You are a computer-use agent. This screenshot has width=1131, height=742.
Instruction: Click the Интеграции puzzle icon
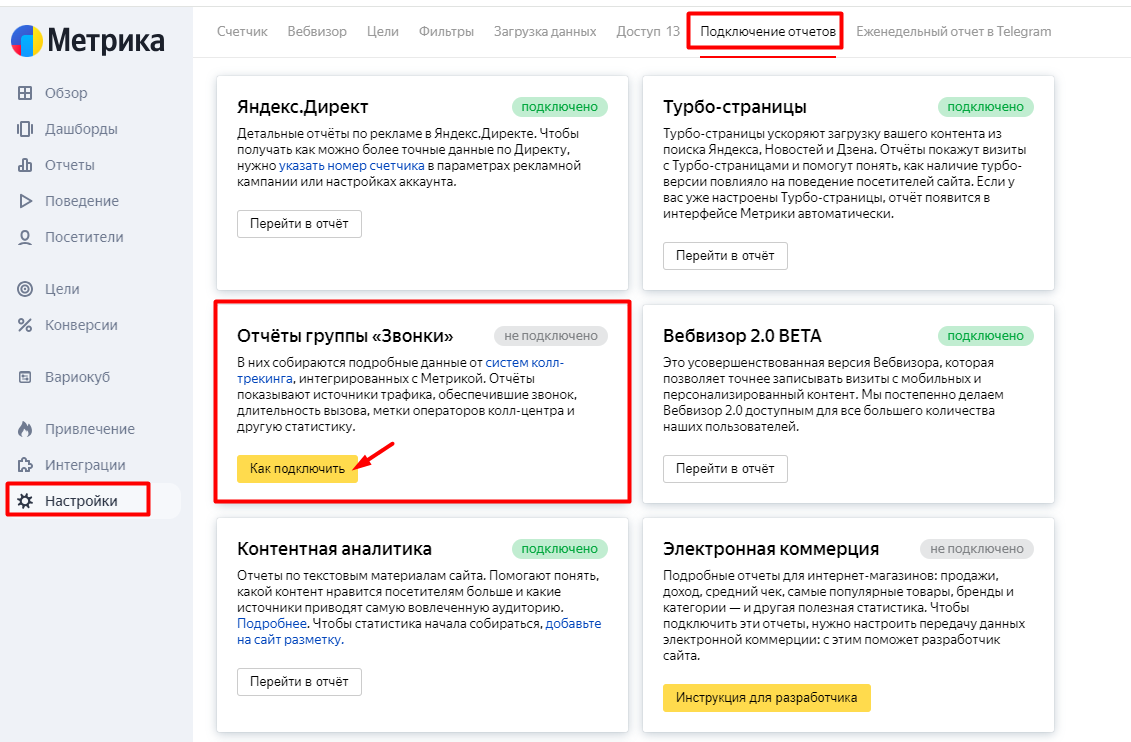coord(25,465)
